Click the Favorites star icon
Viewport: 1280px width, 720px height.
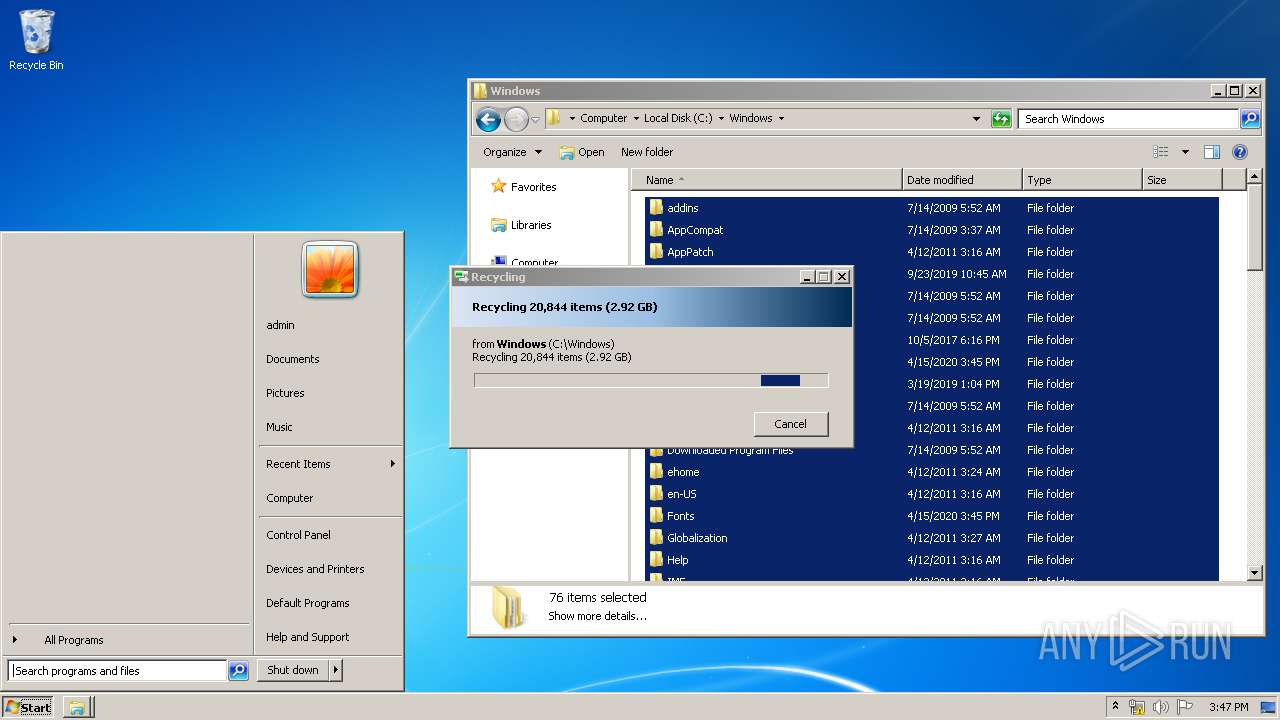499,186
